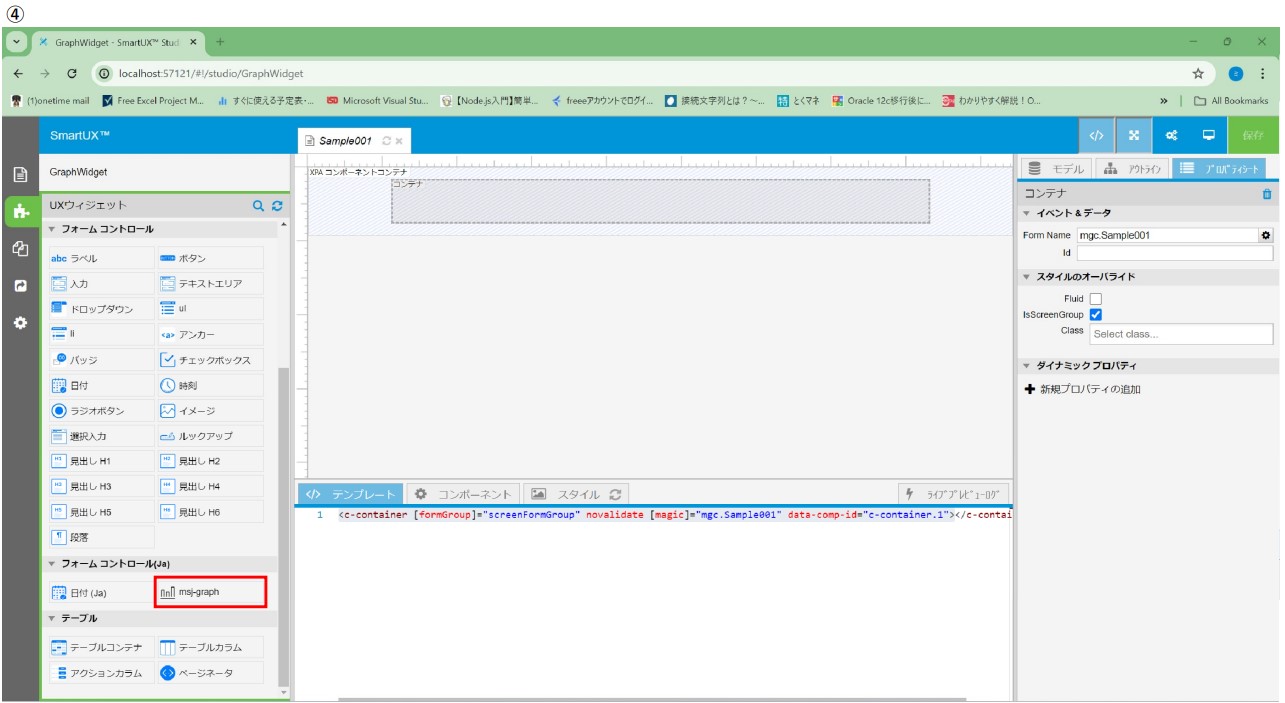1285x703 pixels.
Task: Click gear beside Form Name field
Action: (1266, 235)
